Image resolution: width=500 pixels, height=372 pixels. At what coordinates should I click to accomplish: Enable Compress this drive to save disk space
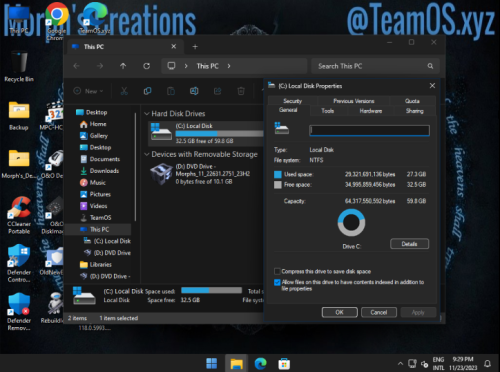[277, 271]
